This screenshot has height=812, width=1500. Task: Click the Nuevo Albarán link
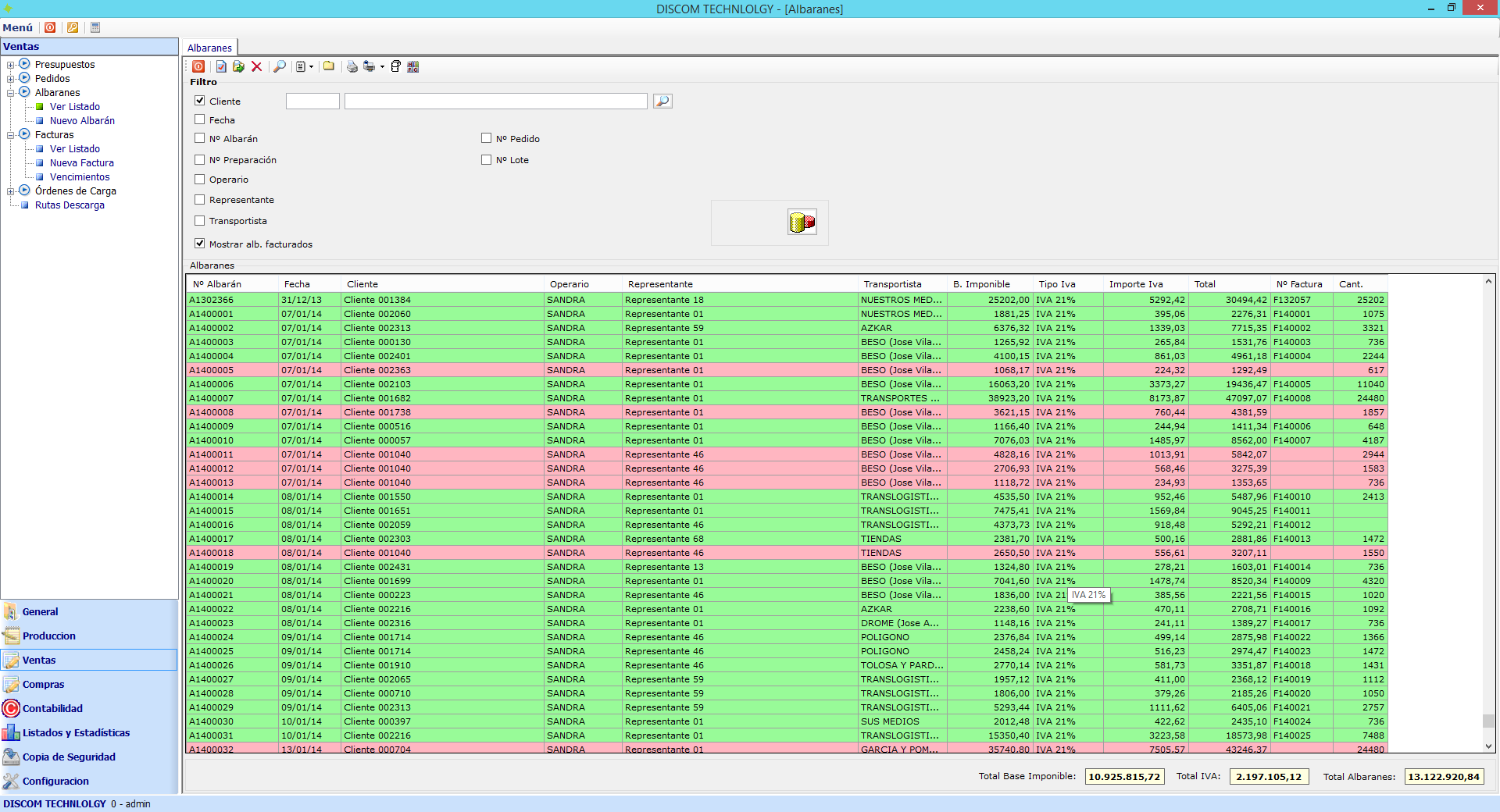82,121
